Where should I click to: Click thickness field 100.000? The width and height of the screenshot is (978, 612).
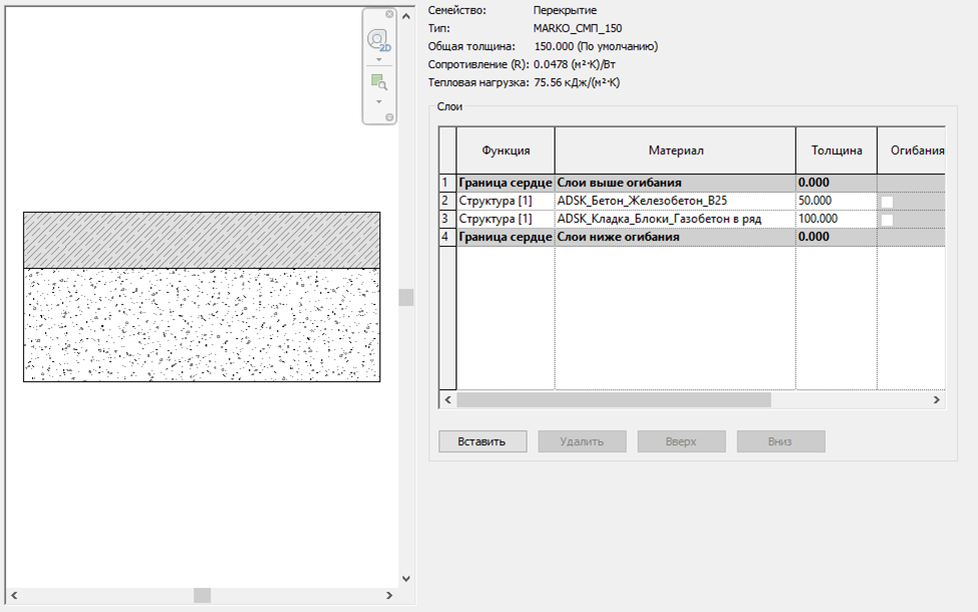(x=836, y=219)
